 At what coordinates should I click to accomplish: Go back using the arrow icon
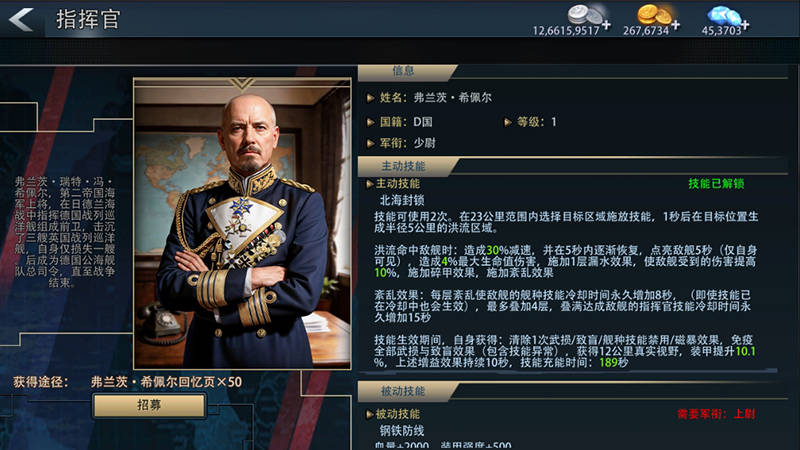click(21, 19)
